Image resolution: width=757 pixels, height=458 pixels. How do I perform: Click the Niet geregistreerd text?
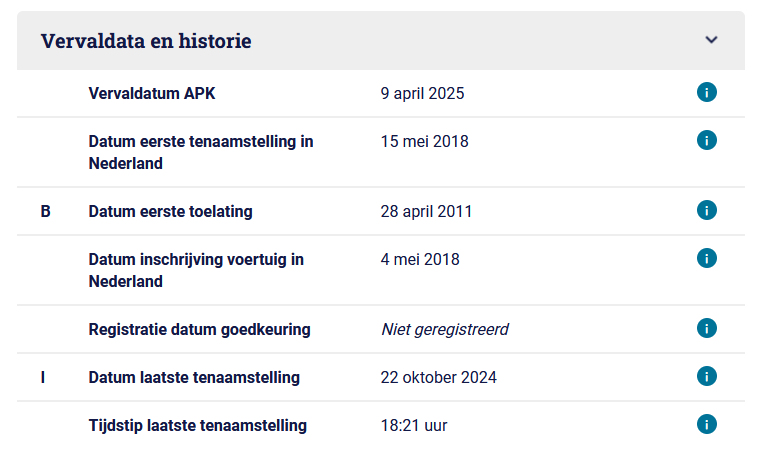[445, 329]
